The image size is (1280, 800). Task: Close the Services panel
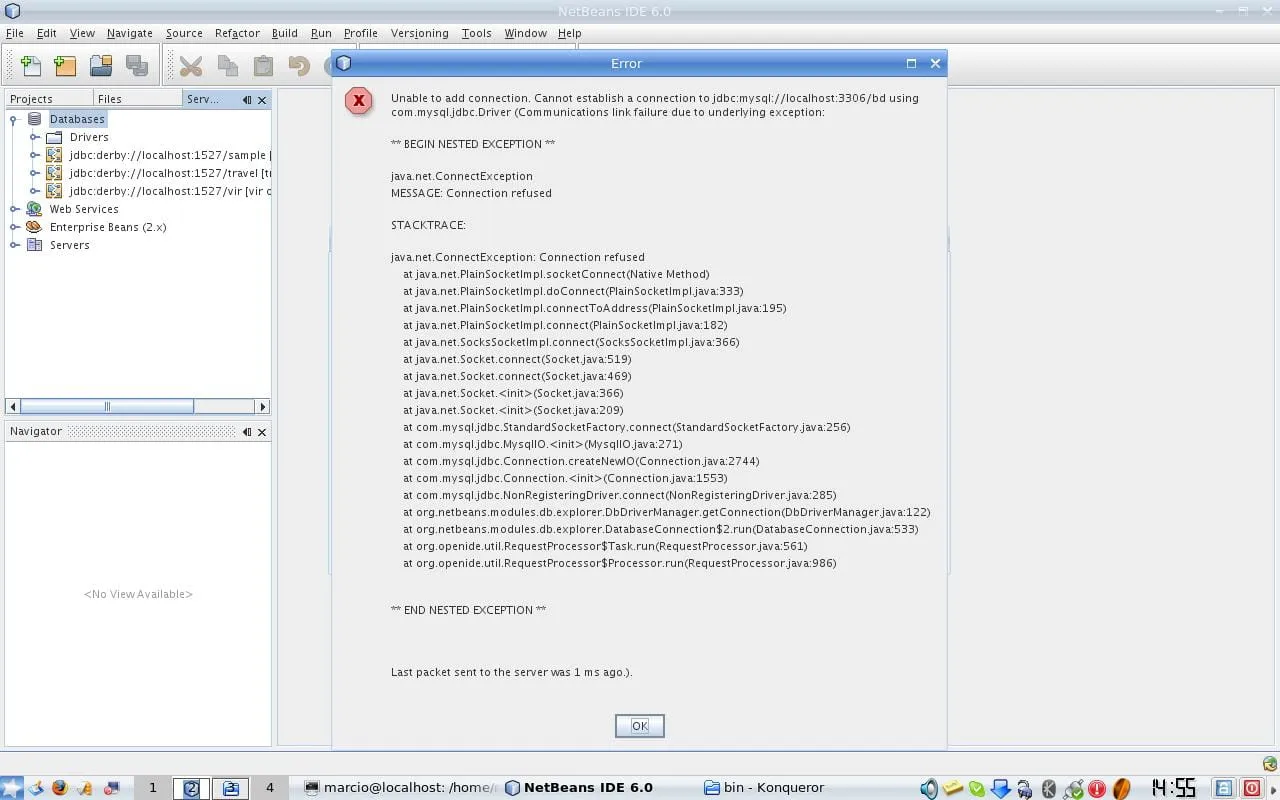262,100
